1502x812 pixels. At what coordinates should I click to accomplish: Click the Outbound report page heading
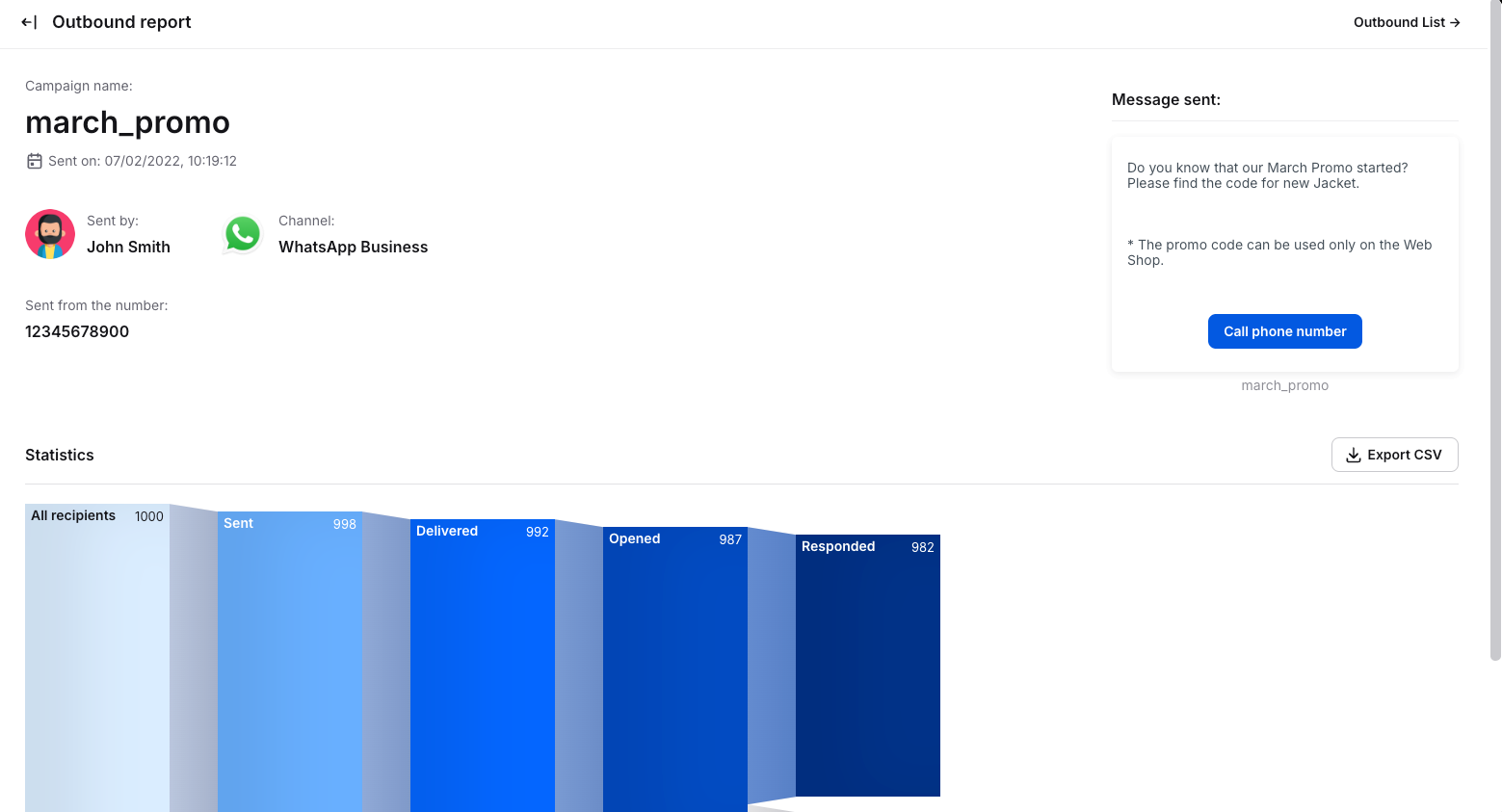(121, 22)
